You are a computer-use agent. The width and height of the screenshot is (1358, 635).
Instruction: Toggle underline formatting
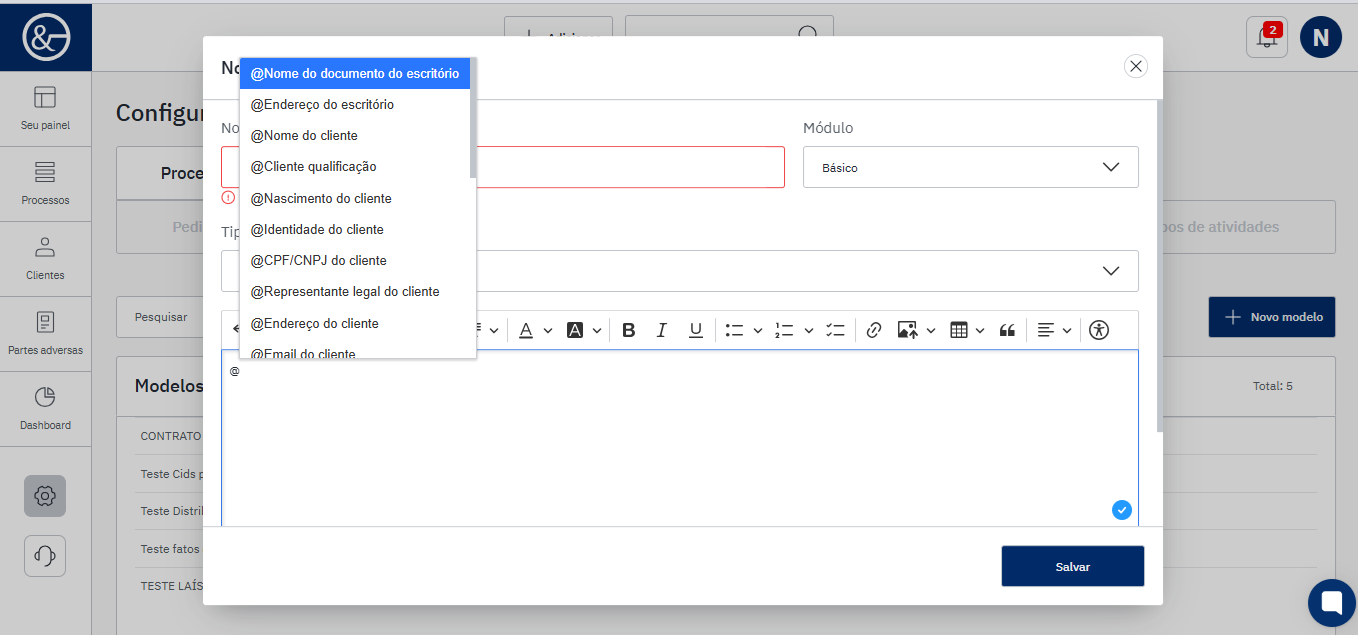pyautogui.click(x=696, y=330)
